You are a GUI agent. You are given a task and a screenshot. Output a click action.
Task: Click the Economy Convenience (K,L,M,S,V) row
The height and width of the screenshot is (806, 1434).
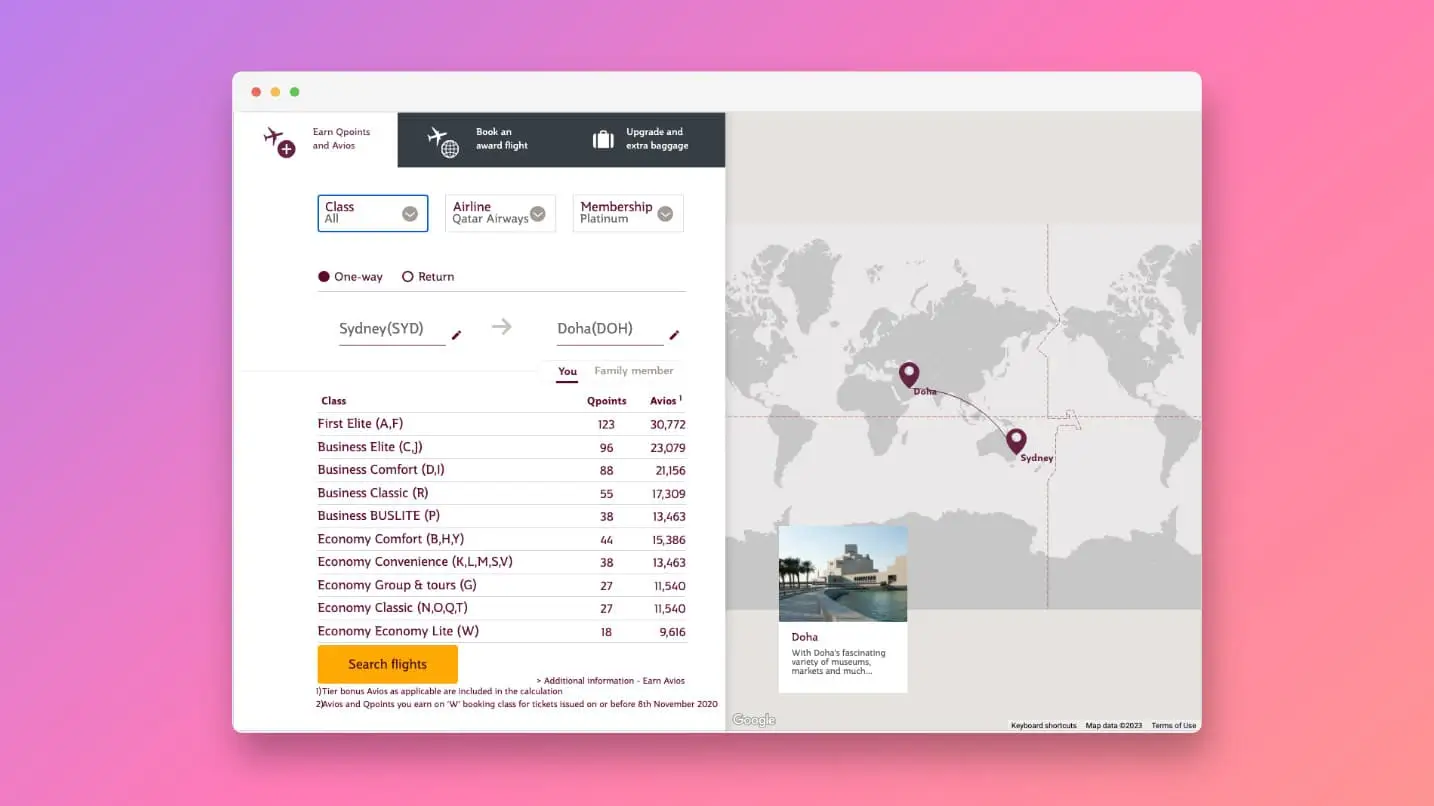(x=502, y=562)
